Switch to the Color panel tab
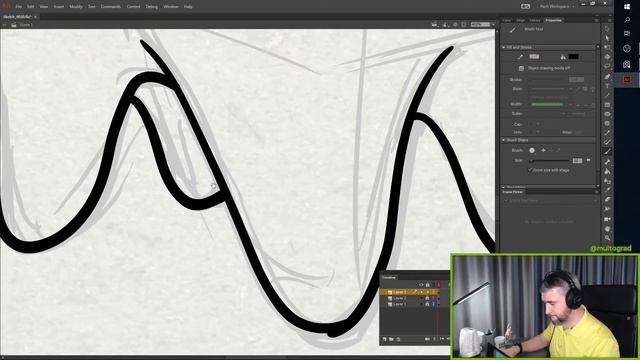Image resolution: width=640 pixels, height=360 pixels. pyautogui.click(x=507, y=20)
